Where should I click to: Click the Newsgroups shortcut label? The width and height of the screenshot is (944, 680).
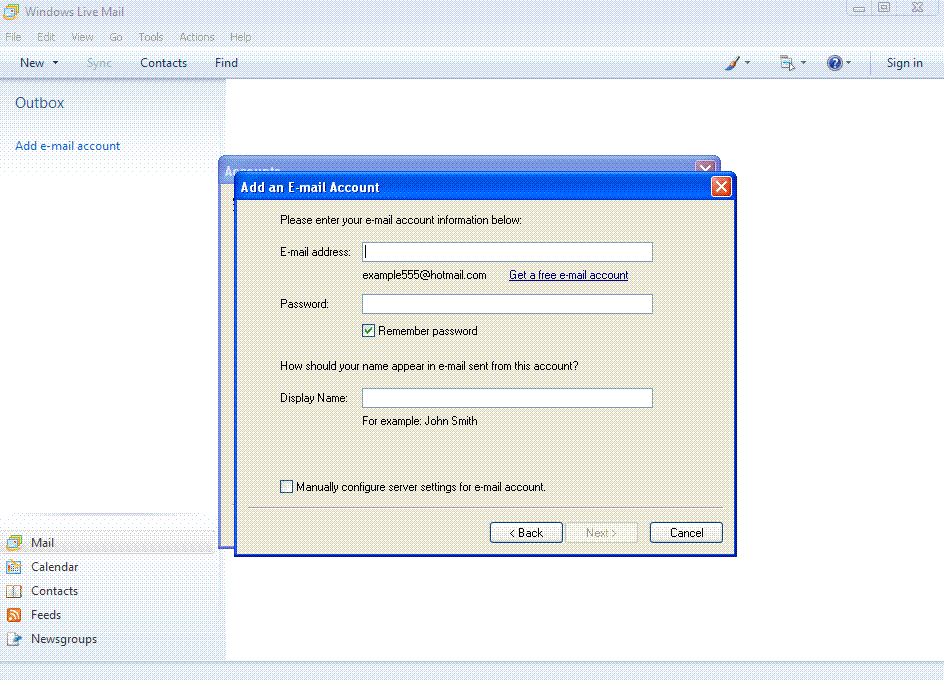click(64, 639)
